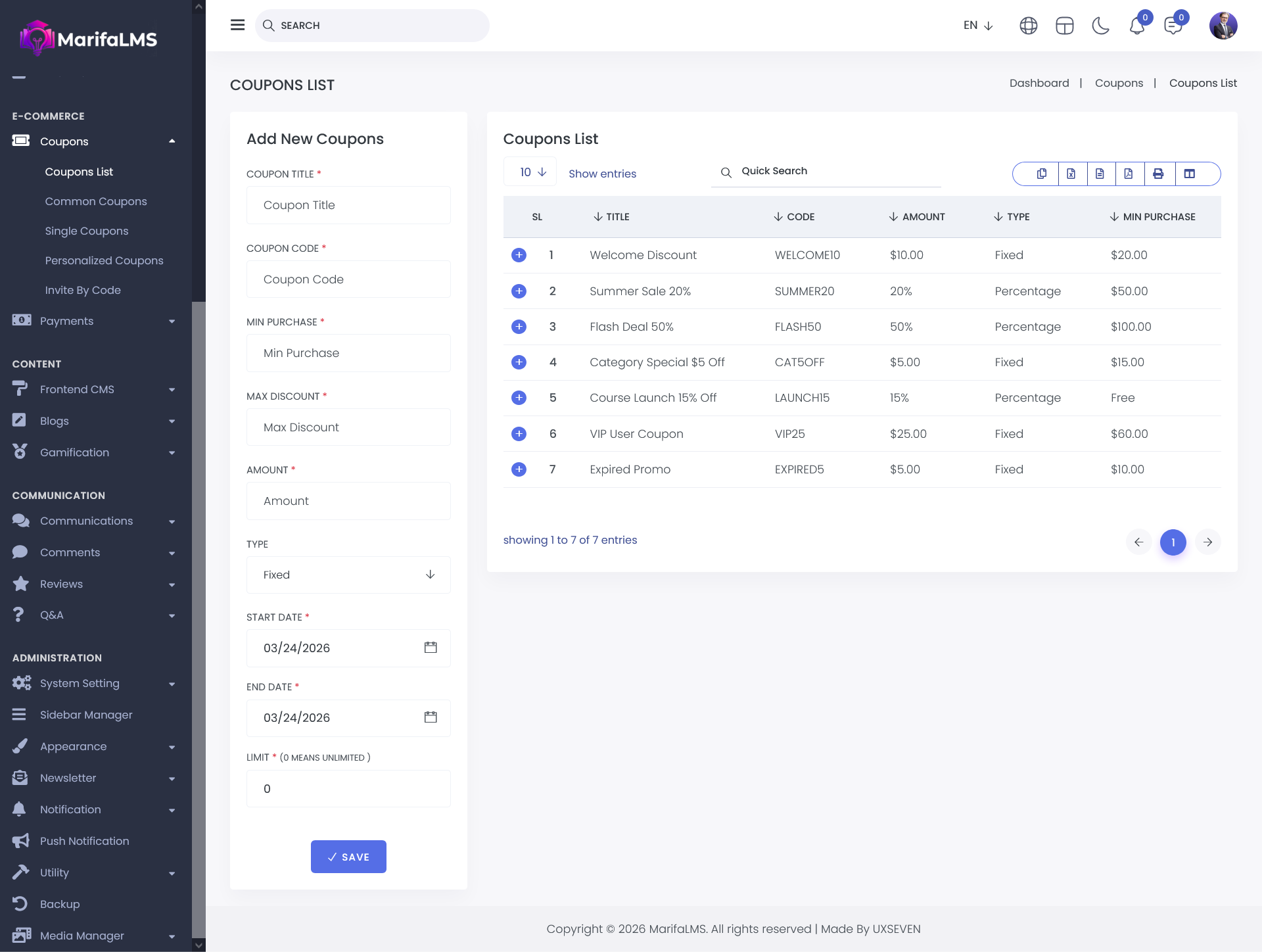Go to Personalized Coupons in sidebar
The image size is (1262, 952).
click(x=104, y=260)
